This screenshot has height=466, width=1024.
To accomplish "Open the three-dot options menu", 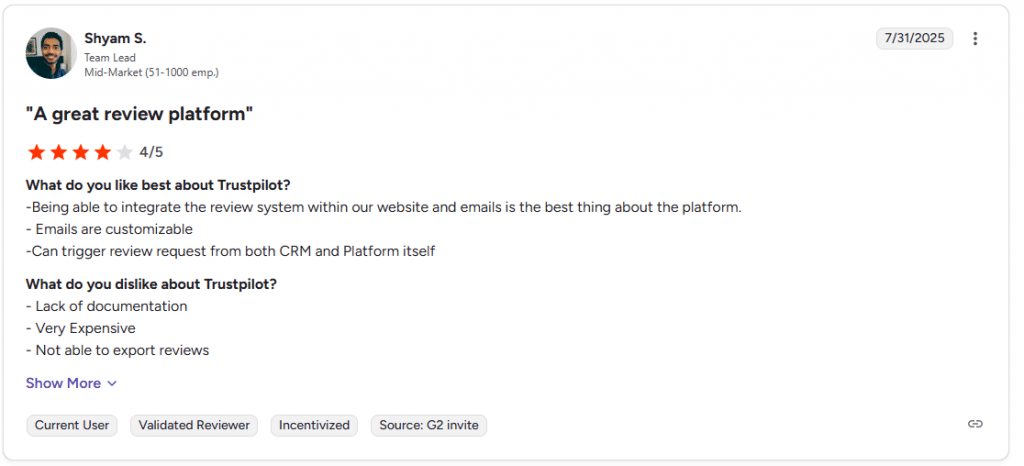I will pos(975,39).
